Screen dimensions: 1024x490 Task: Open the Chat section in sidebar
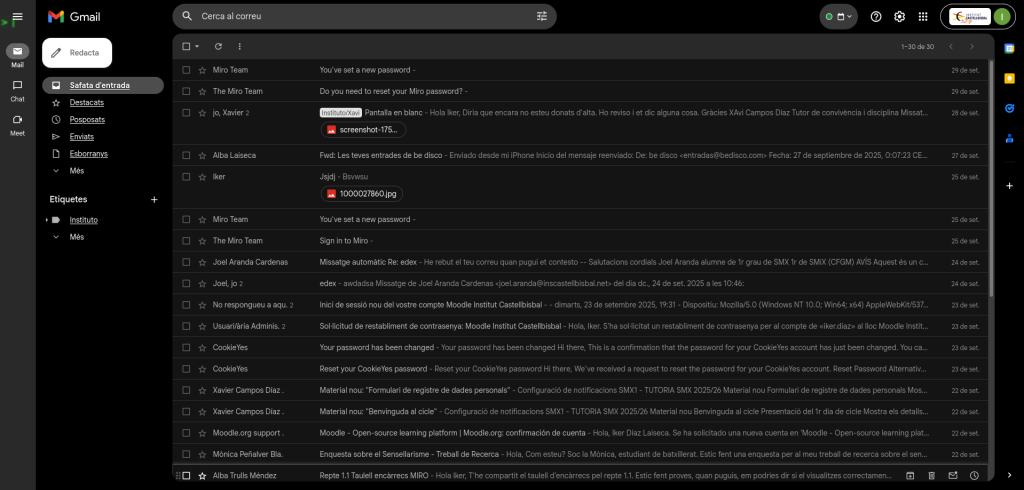coord(17,90)
